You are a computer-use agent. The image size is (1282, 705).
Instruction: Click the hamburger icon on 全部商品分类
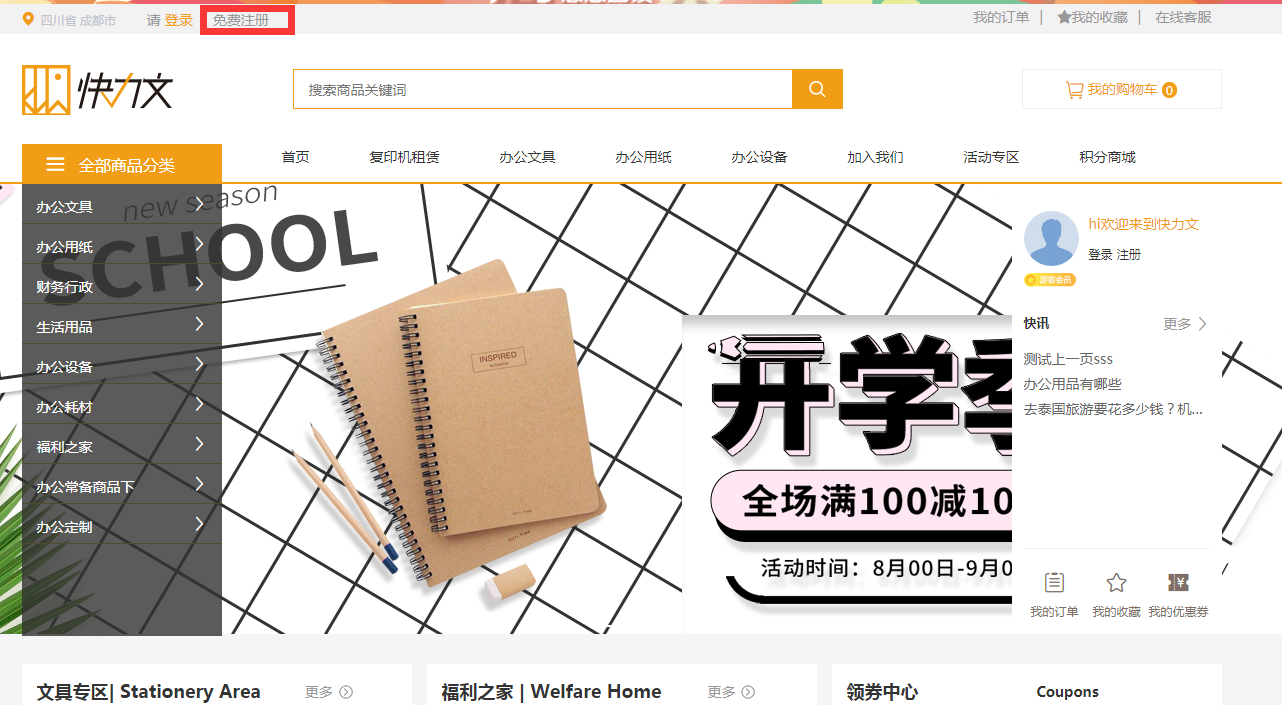[55, 163]
